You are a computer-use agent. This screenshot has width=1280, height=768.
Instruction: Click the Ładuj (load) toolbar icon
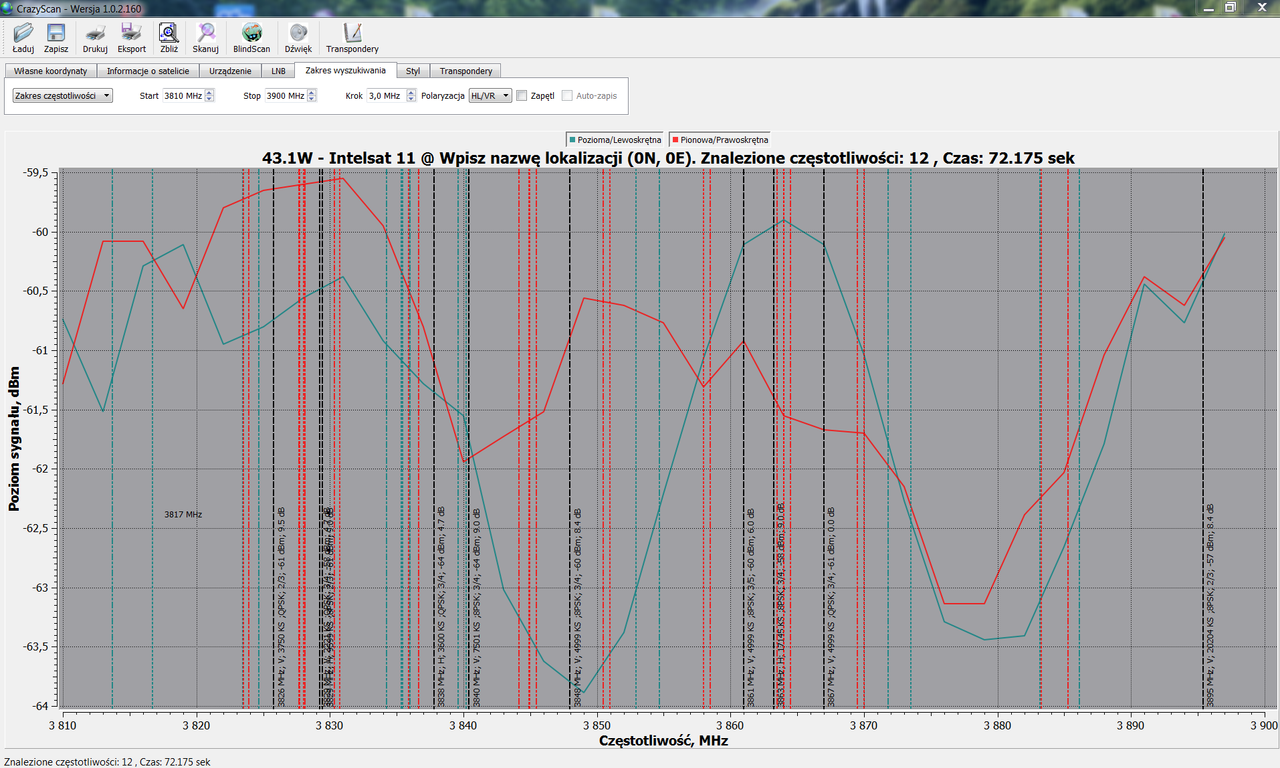pyautogui.click(x=23, y=38)
